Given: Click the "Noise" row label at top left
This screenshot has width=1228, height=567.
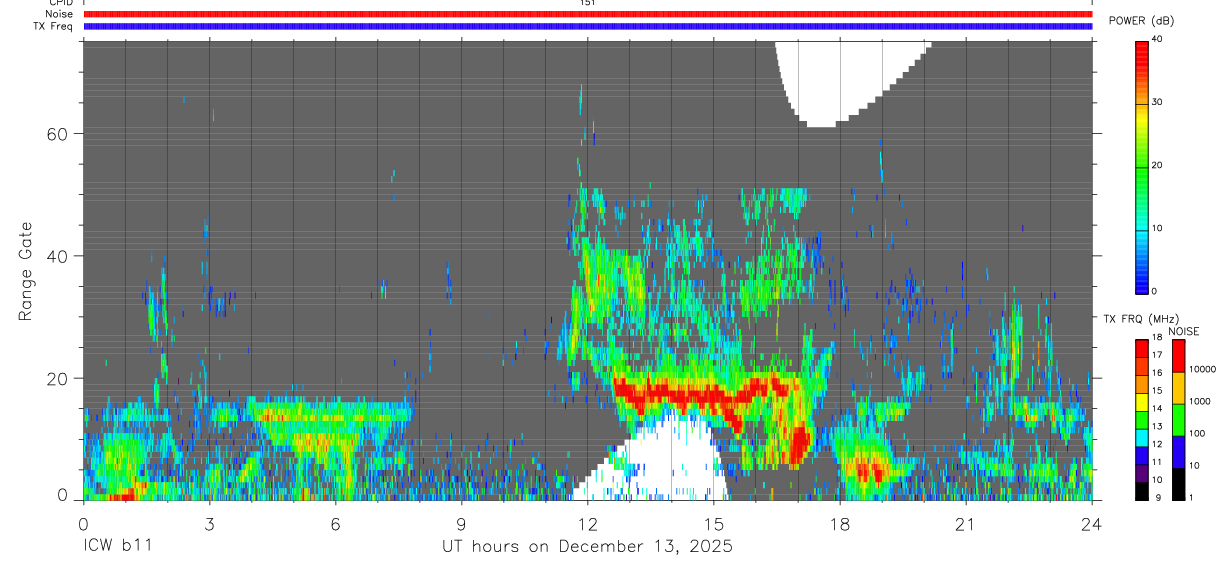Looking at the screenshot, I should (59, 14).
